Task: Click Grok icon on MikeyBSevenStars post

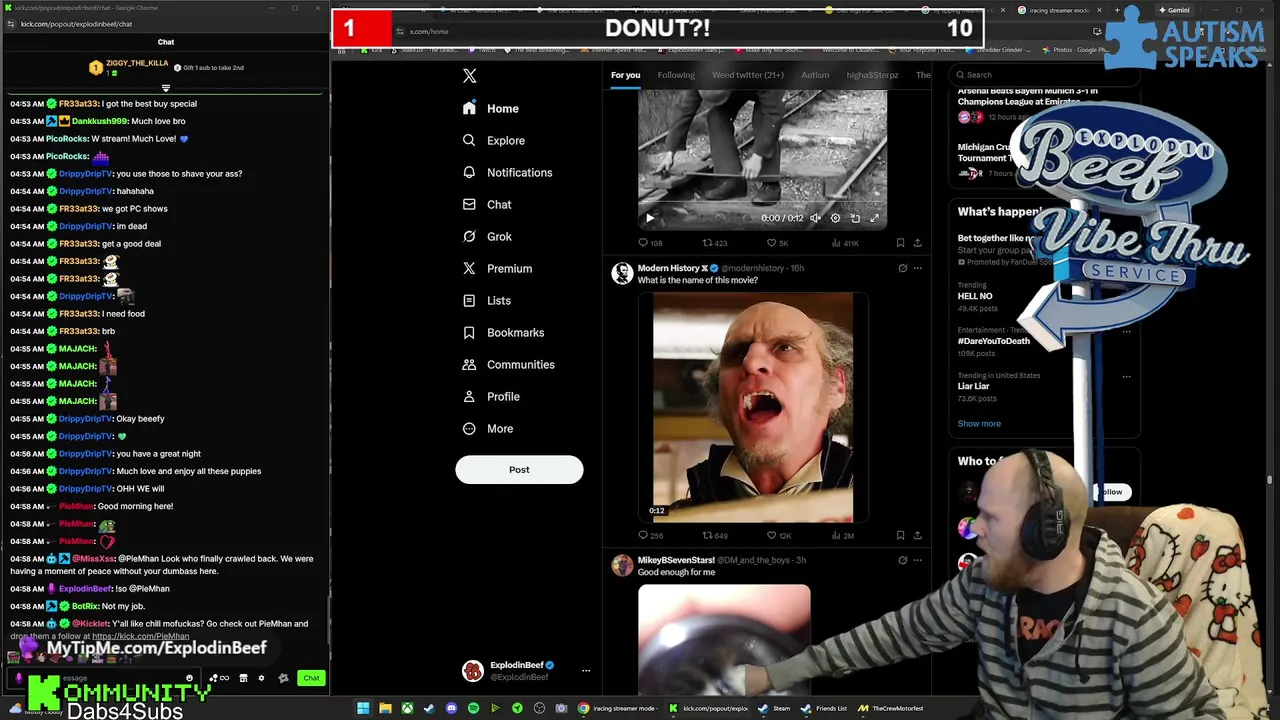Action: pos(902,560)
